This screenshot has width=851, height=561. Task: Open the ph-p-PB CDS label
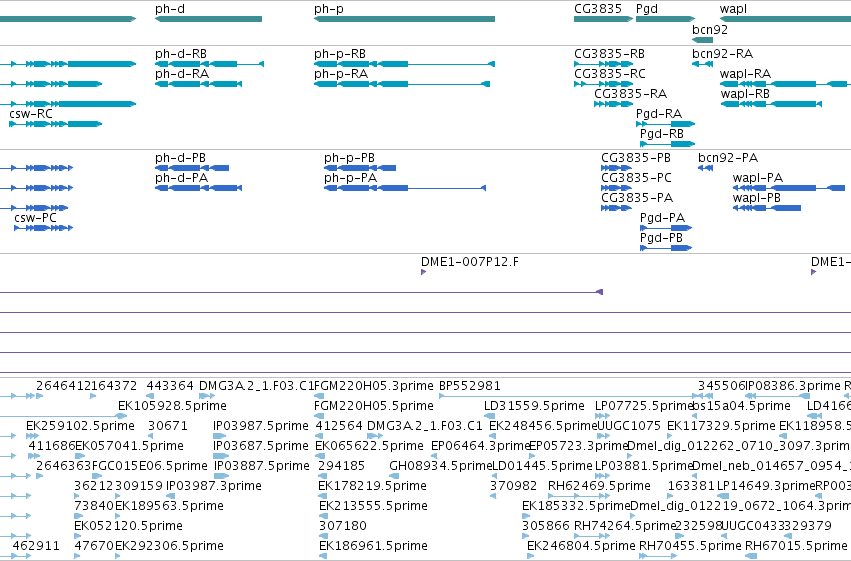click(350, 158)
